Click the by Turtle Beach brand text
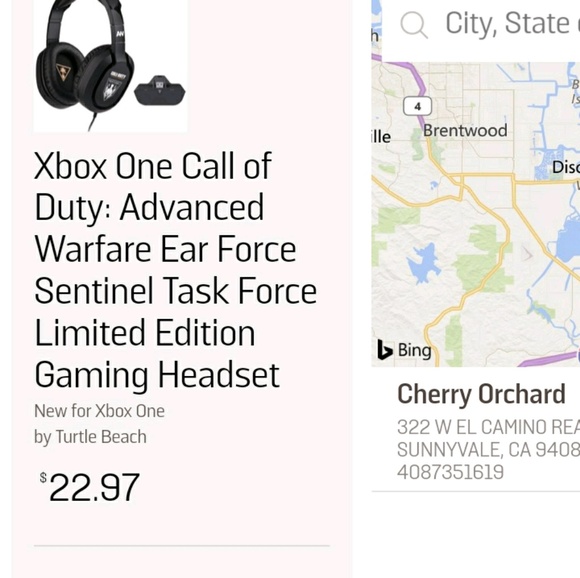580x578 pixels. (x=90, y=437)
